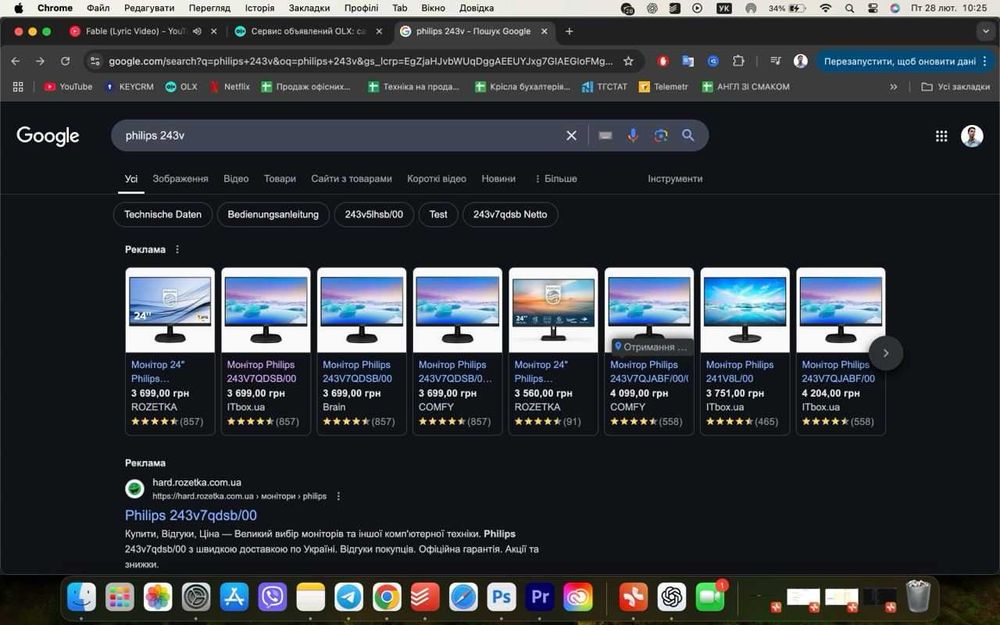
Task: Open macOS Control Center in menu bar
Action: point(873,8)
